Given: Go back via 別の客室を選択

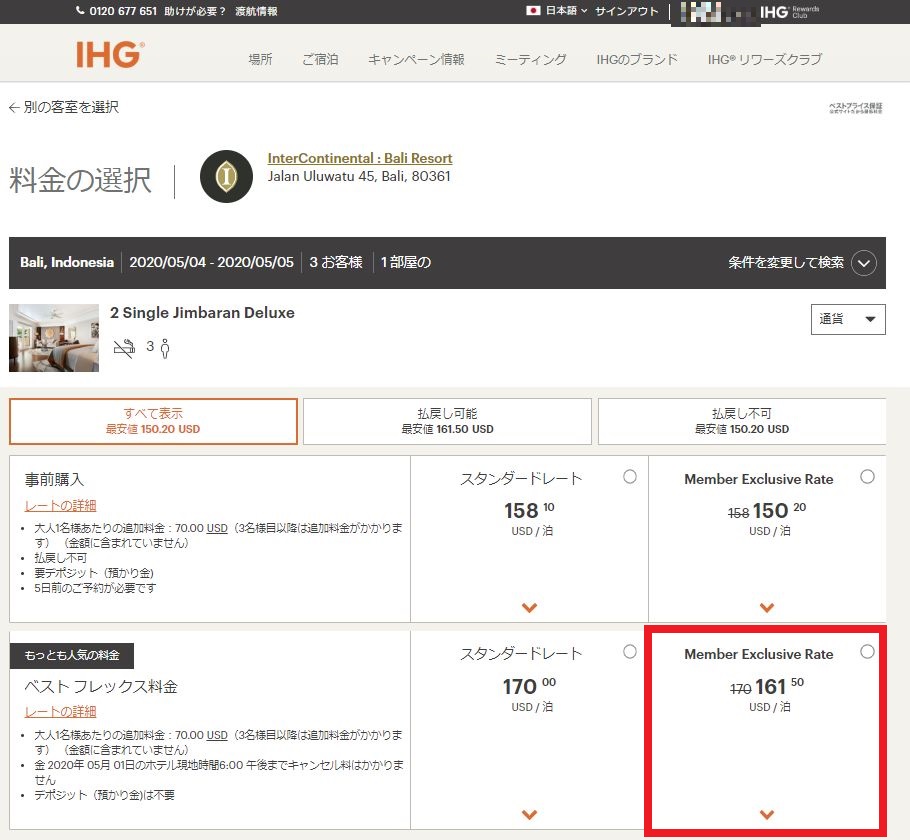Looking at the screenshot, I should click(x=71, y=107).
